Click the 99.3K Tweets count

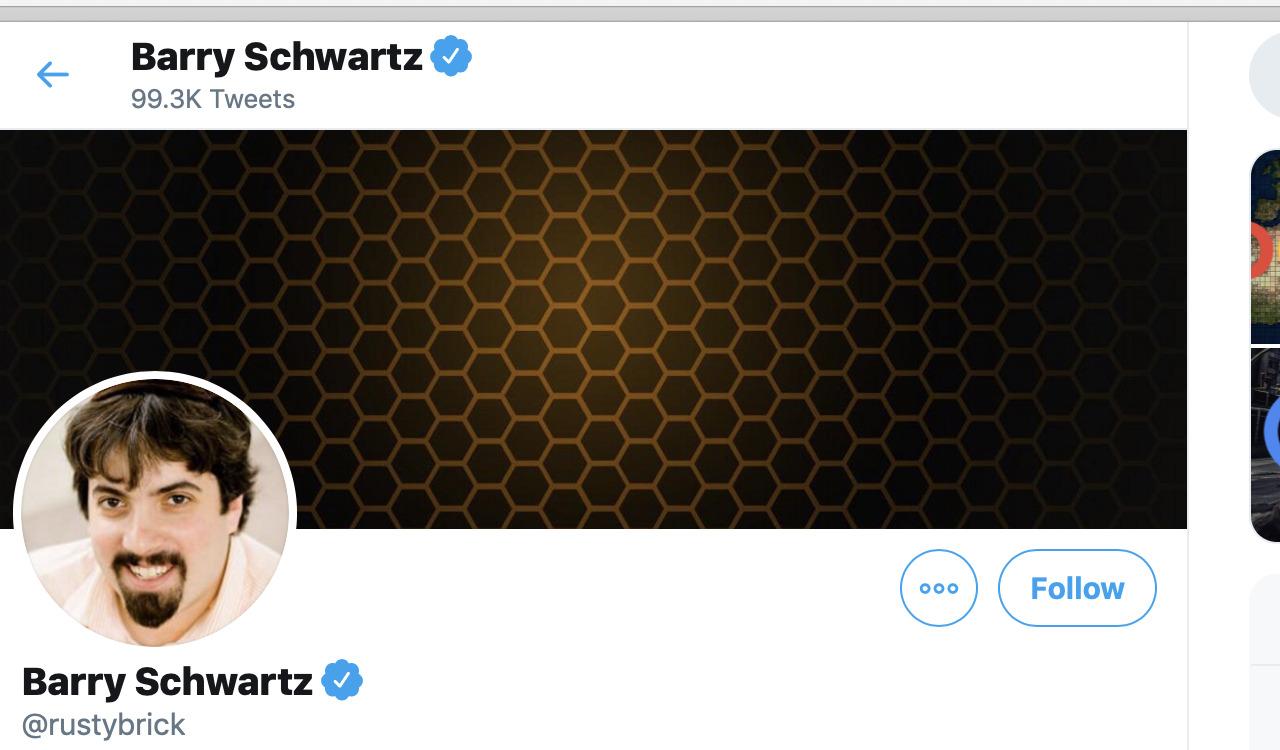[213, 99]
